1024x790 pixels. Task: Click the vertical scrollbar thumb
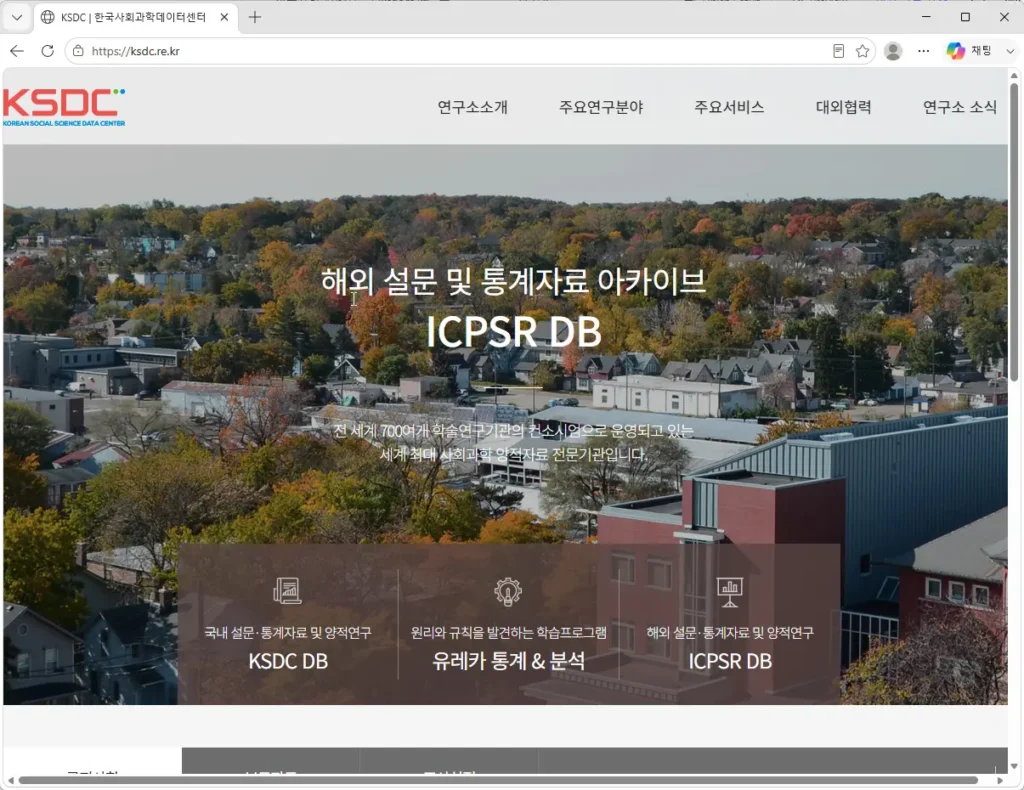pos(1014,232)
